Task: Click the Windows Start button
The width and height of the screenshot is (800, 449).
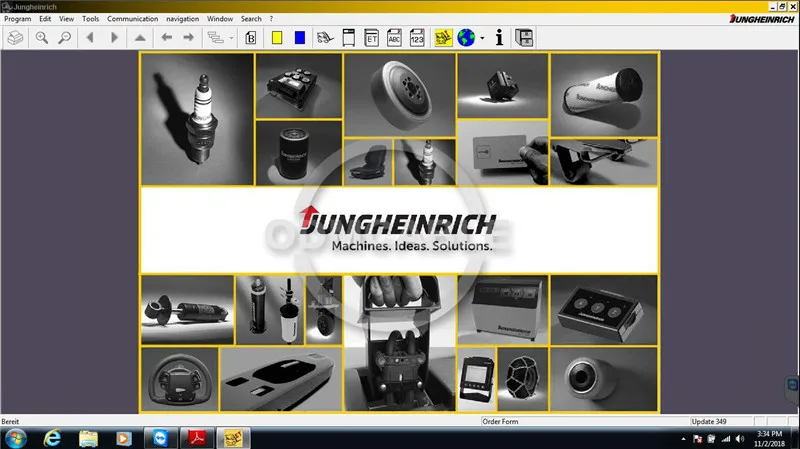Action: [x=15, y=438]
